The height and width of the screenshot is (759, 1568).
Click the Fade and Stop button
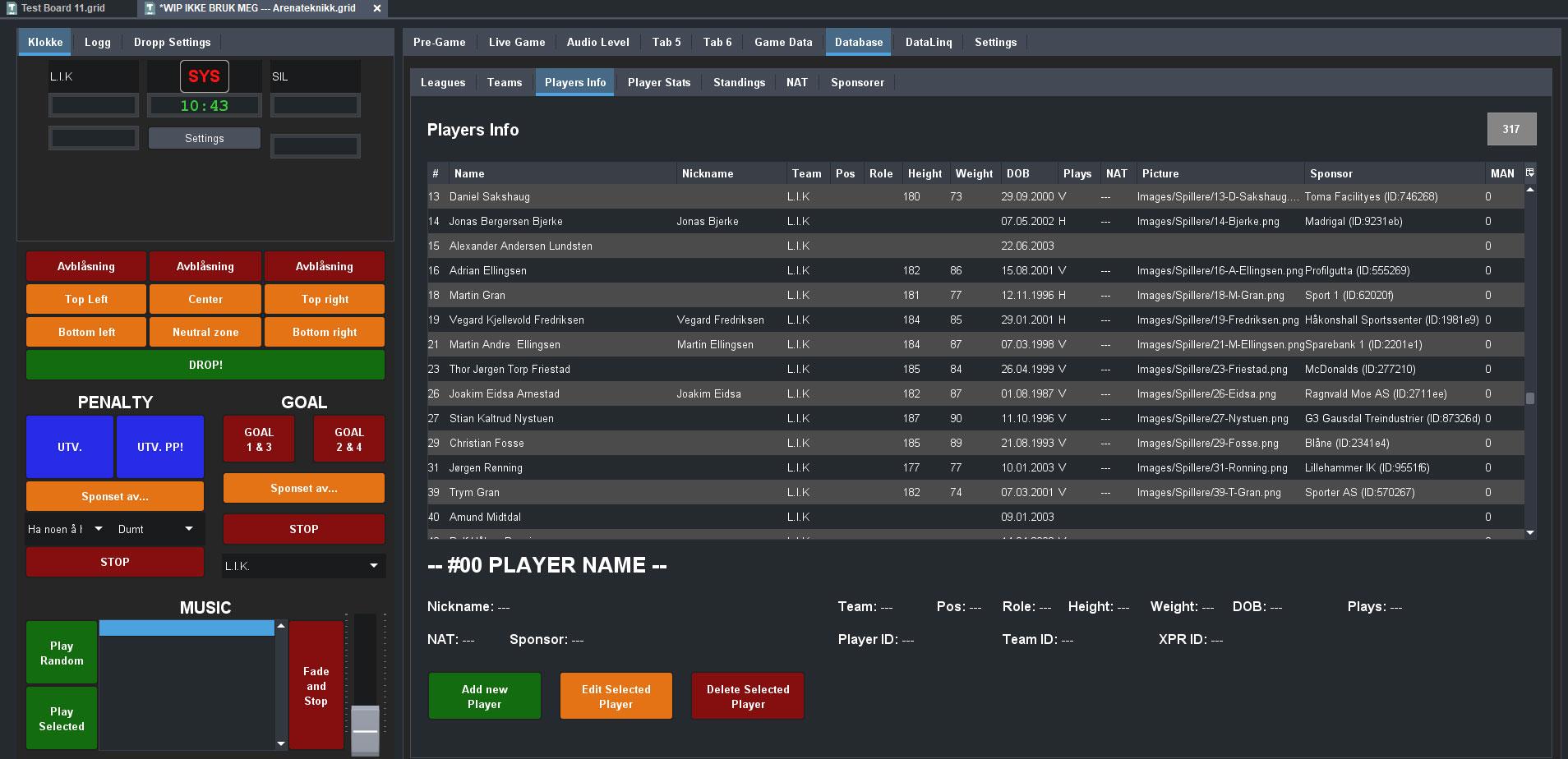coord(316,686)
